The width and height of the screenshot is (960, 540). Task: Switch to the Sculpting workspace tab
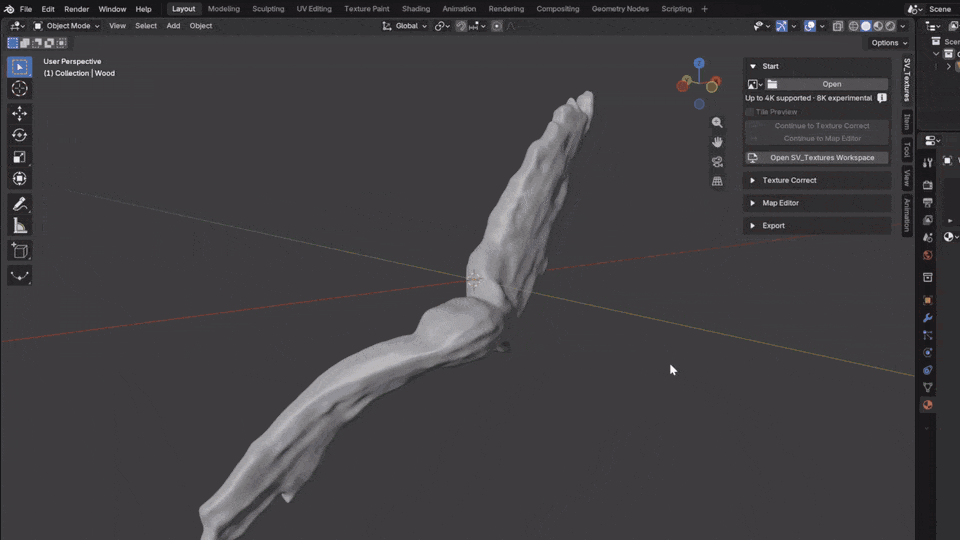[268, 9]
